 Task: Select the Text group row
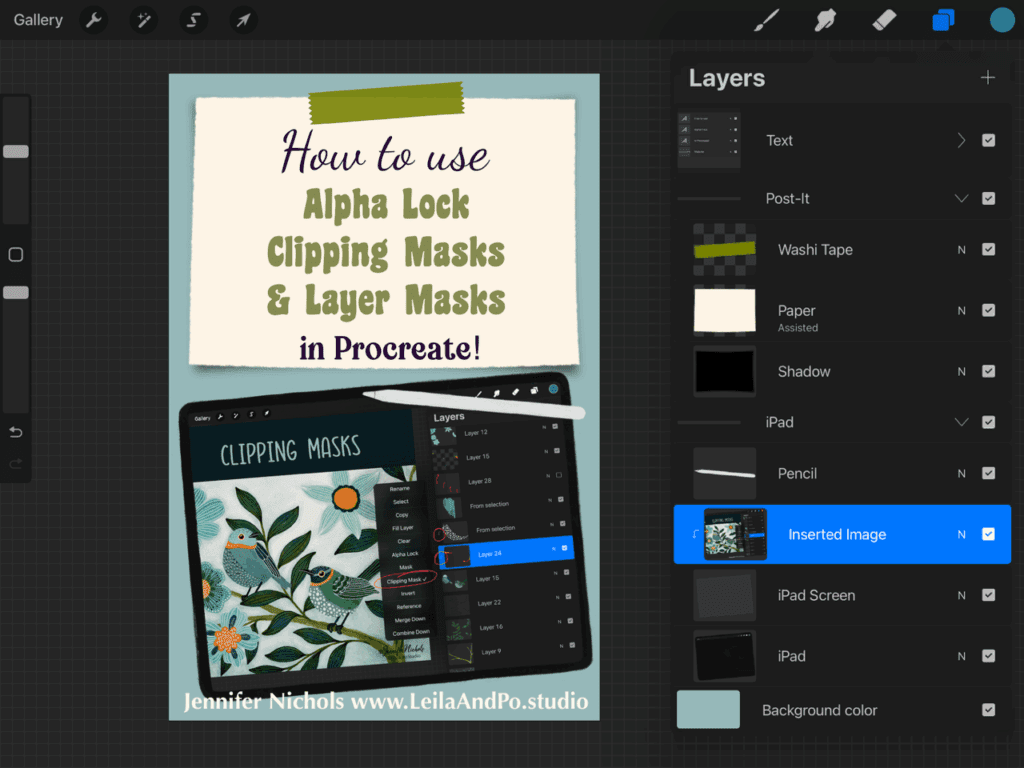842,140
